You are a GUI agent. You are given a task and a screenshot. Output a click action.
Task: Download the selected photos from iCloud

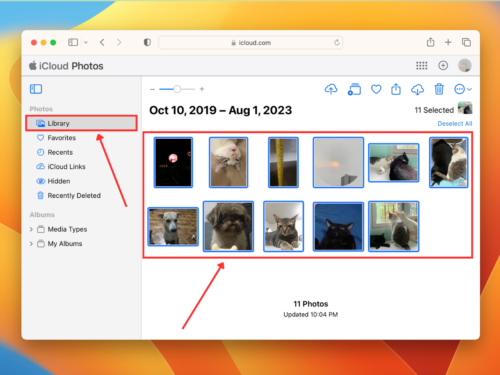[x=417, y=89]
